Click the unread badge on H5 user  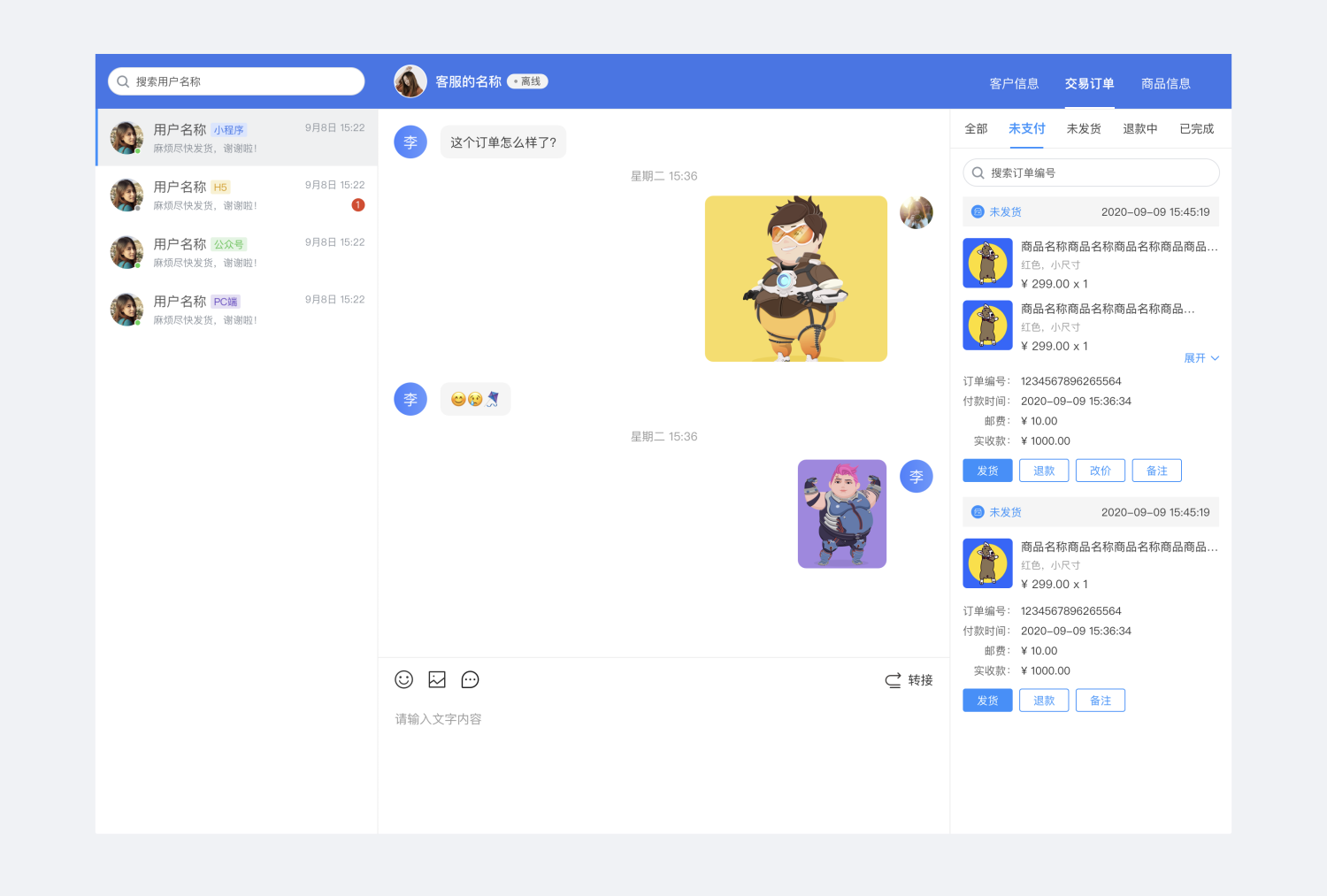coord(358,205)
